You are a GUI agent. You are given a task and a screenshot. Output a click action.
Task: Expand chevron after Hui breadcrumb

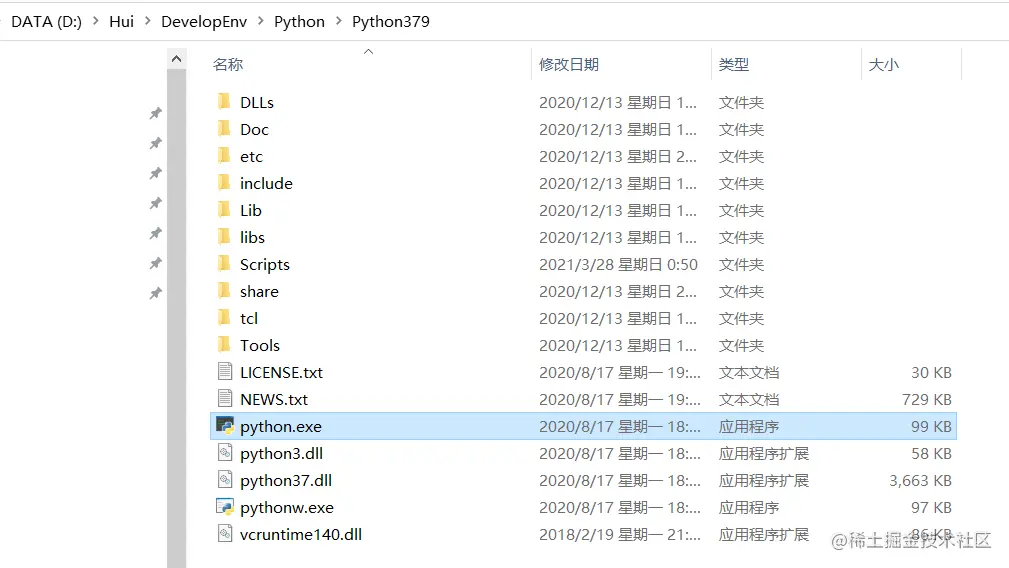[147, 21]
